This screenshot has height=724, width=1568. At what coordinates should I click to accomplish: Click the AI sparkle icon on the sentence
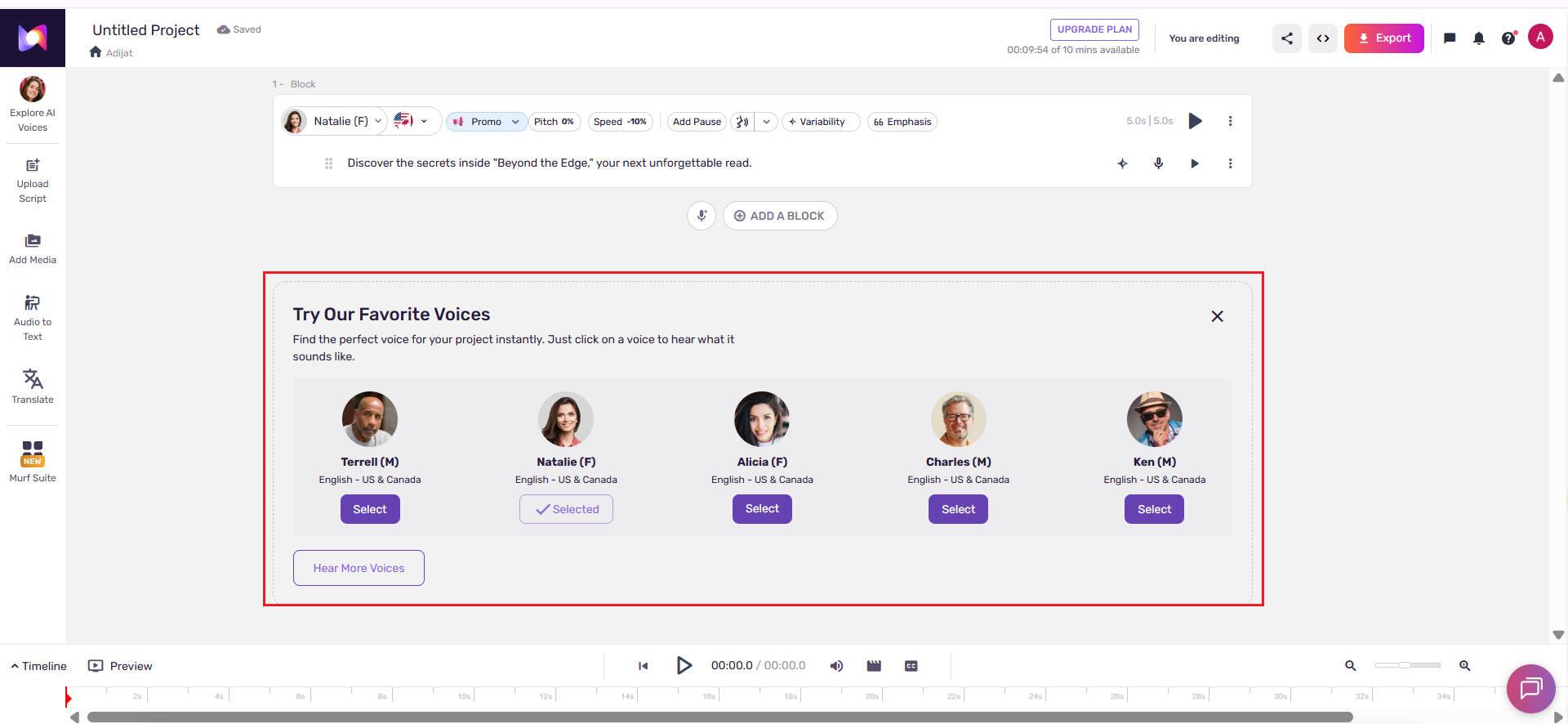click(1122, 163)
